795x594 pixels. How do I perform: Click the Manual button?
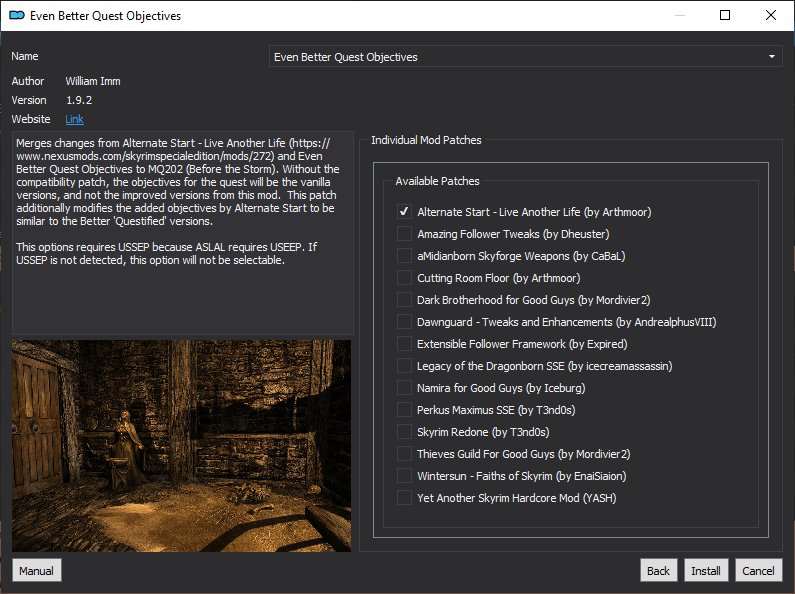37,571
